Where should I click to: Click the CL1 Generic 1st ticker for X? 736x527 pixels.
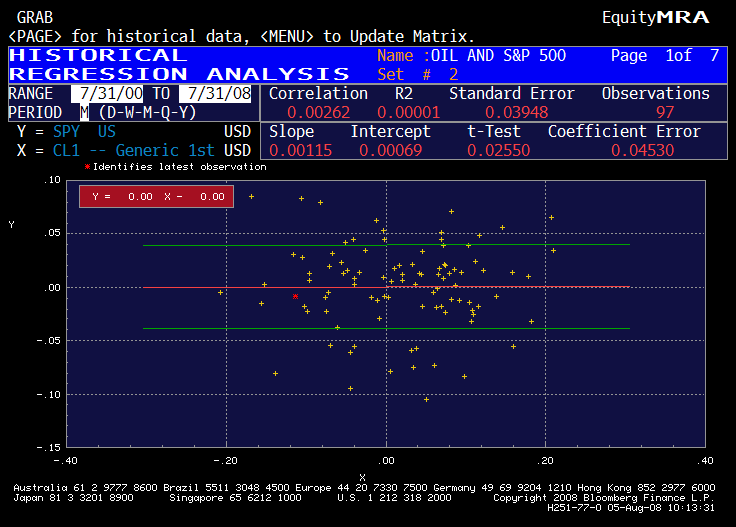tap(133, 150)
